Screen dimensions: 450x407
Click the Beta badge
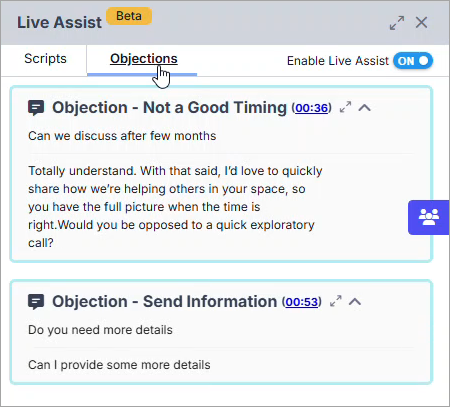point(129,16)
